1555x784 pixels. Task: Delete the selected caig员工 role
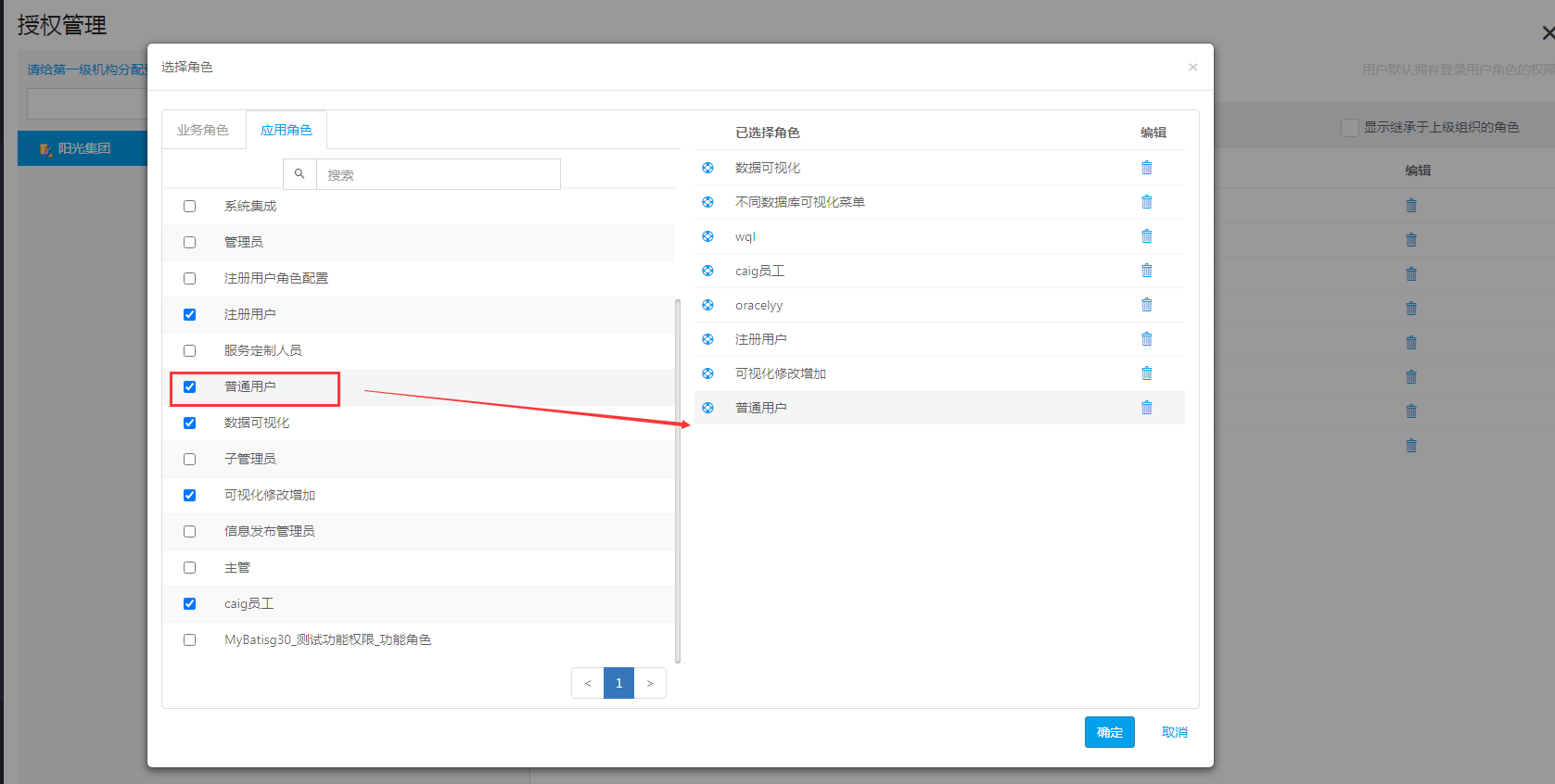pyautogui.click(x=1146, y=271)
